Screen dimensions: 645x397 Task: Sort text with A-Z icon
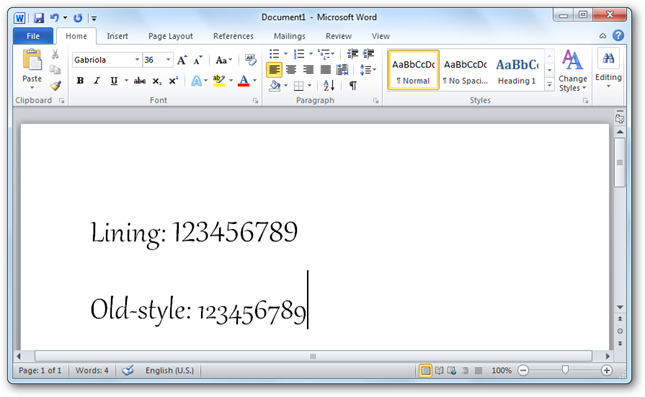(x=329, y=86)
